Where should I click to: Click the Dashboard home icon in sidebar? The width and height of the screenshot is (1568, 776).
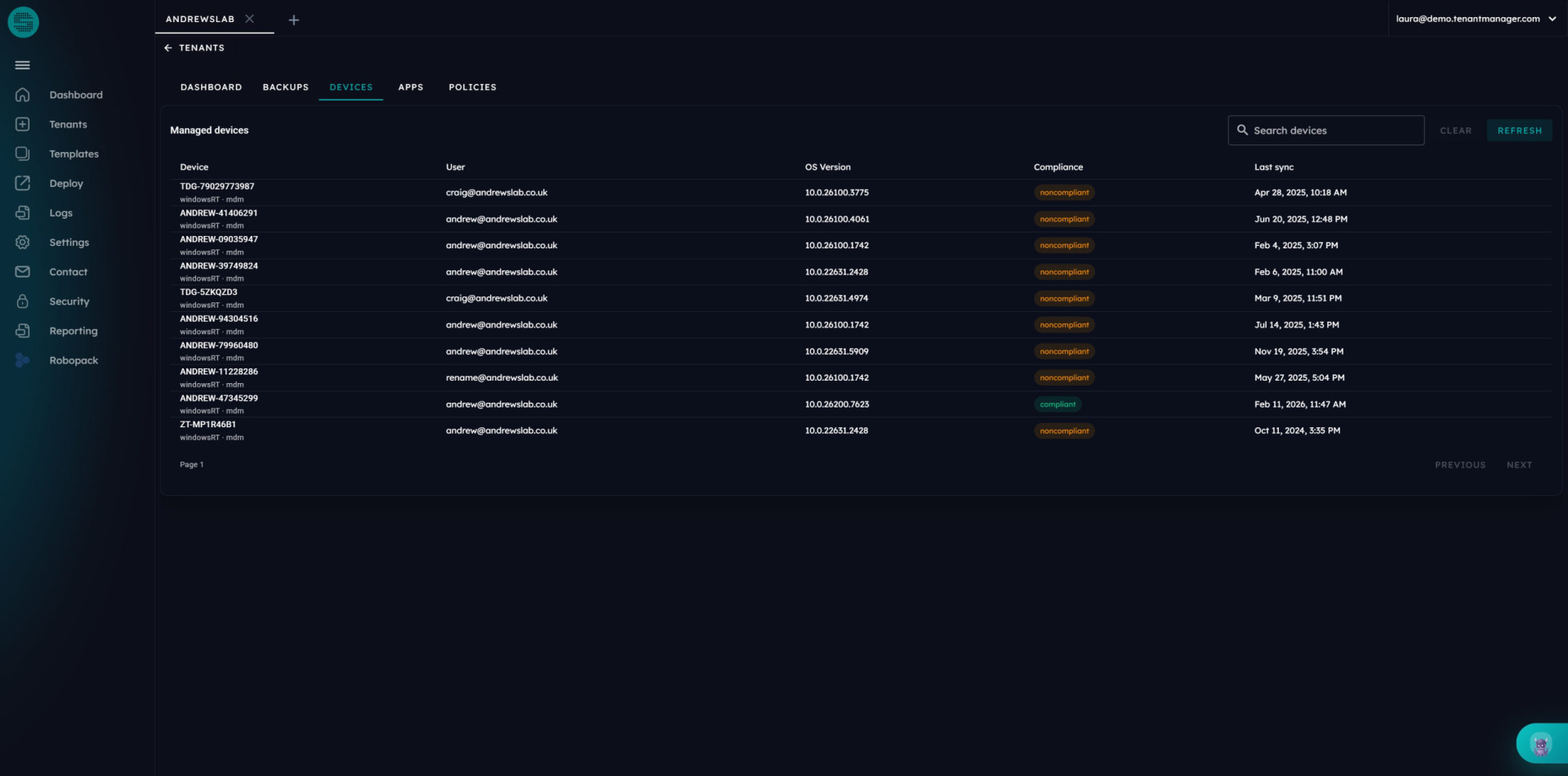[x=23, y=95]
